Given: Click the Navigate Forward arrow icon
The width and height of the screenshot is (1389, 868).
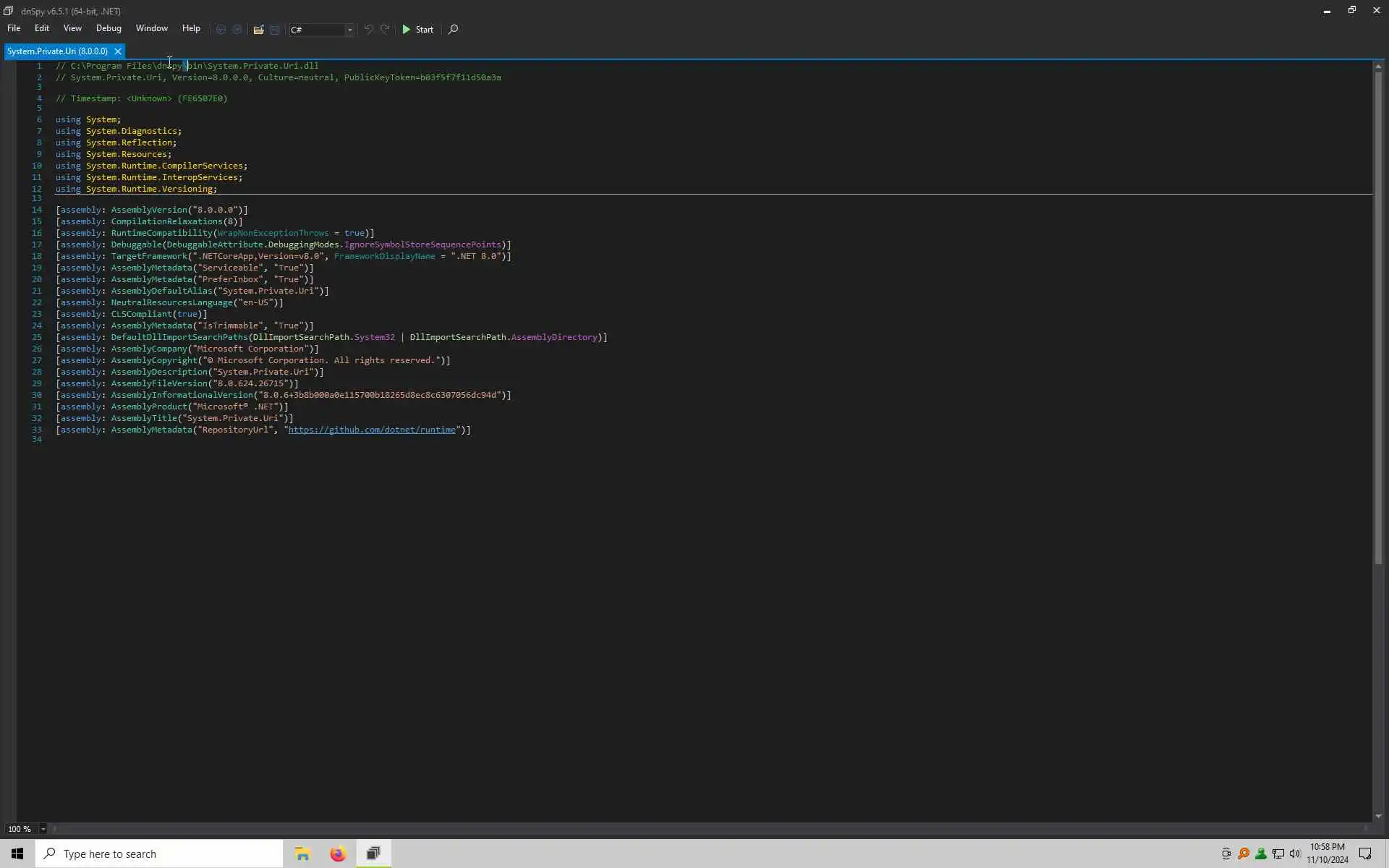Looking at the screenshot, I should [237, 30].
